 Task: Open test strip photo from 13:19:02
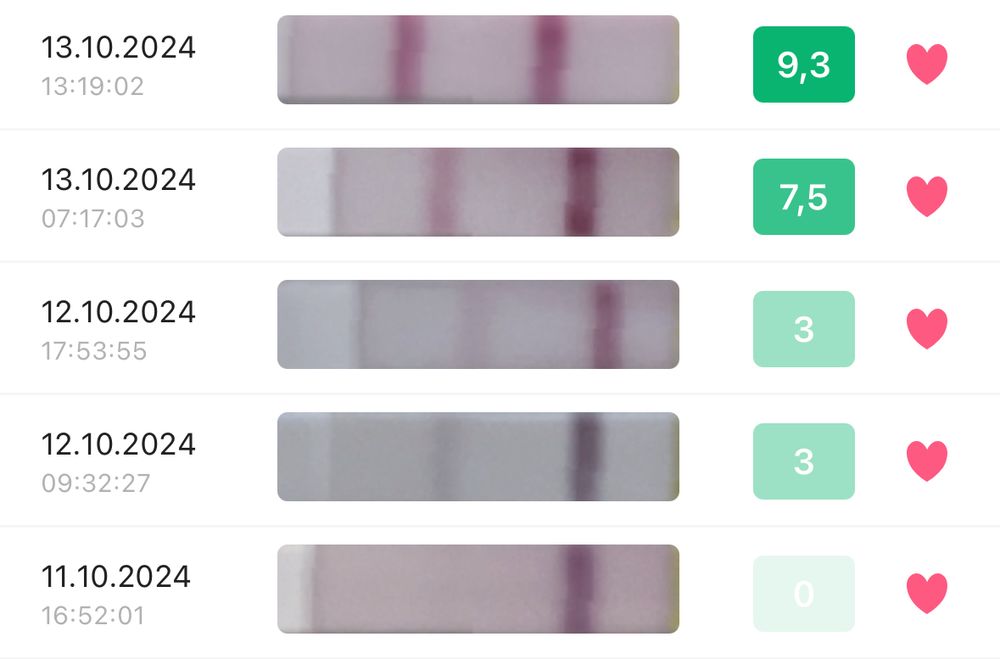(x=478, y=60)
